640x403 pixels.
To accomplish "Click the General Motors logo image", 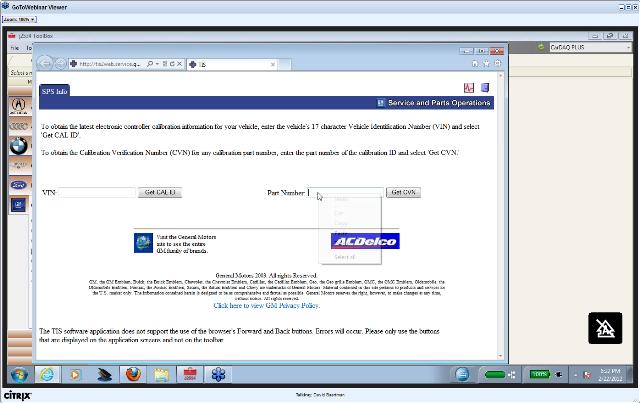I will [x=143, y=243].
